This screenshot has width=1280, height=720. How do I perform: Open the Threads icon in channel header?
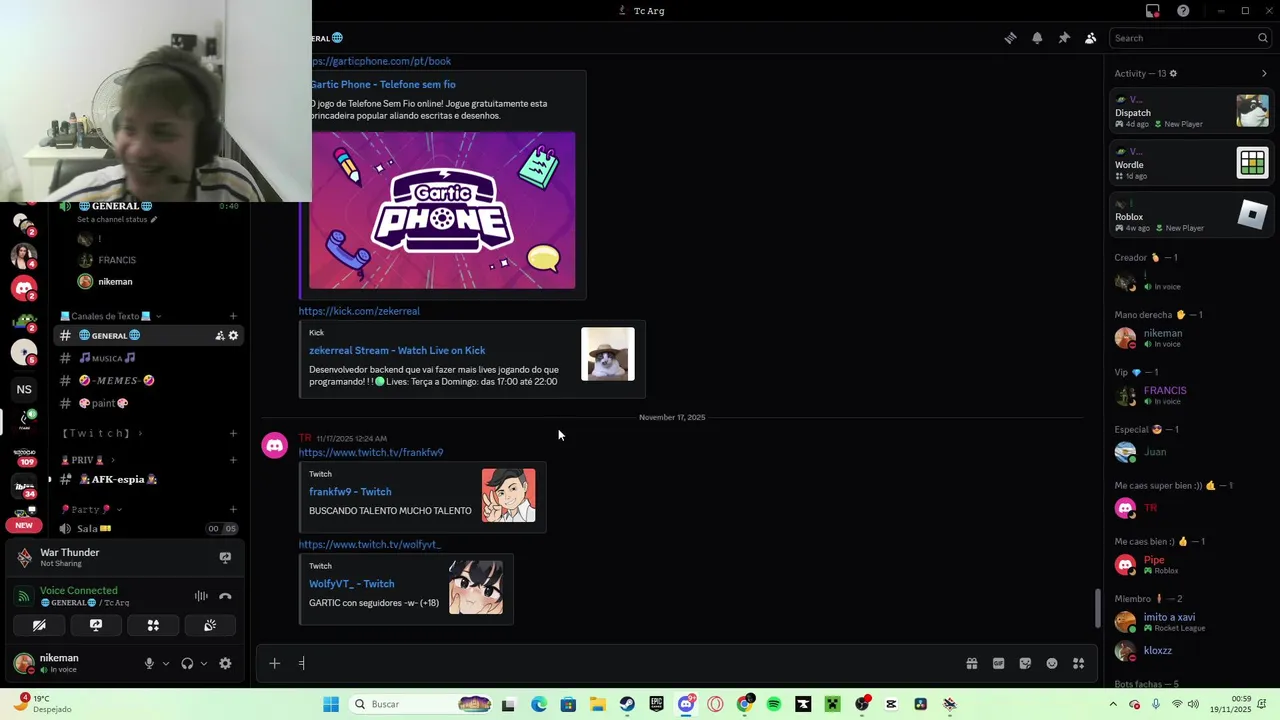(1010, 38)
